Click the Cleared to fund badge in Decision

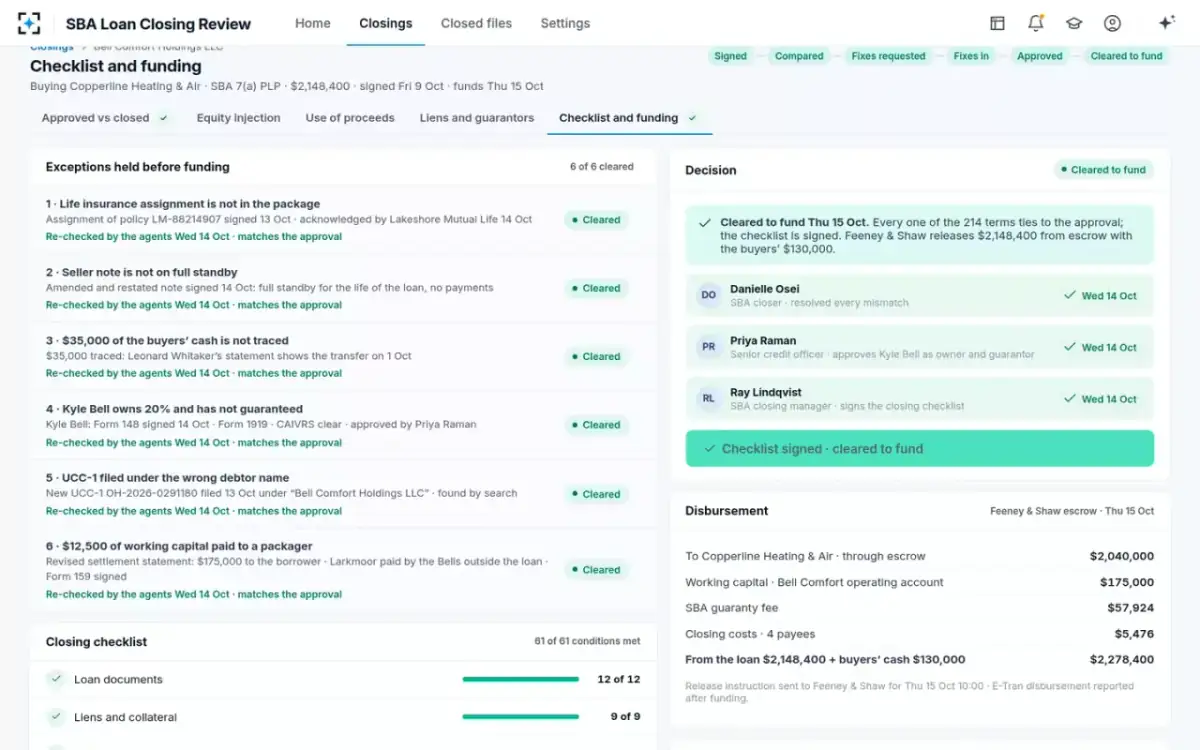1104,170
